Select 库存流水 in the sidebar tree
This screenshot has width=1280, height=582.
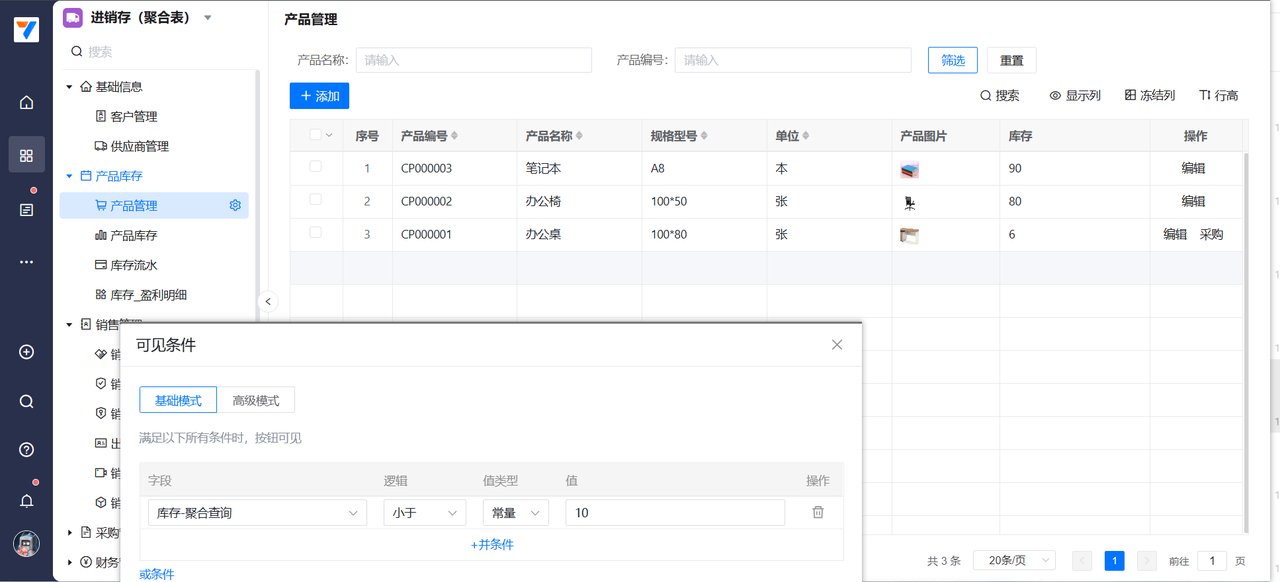[x=133, y=266]
